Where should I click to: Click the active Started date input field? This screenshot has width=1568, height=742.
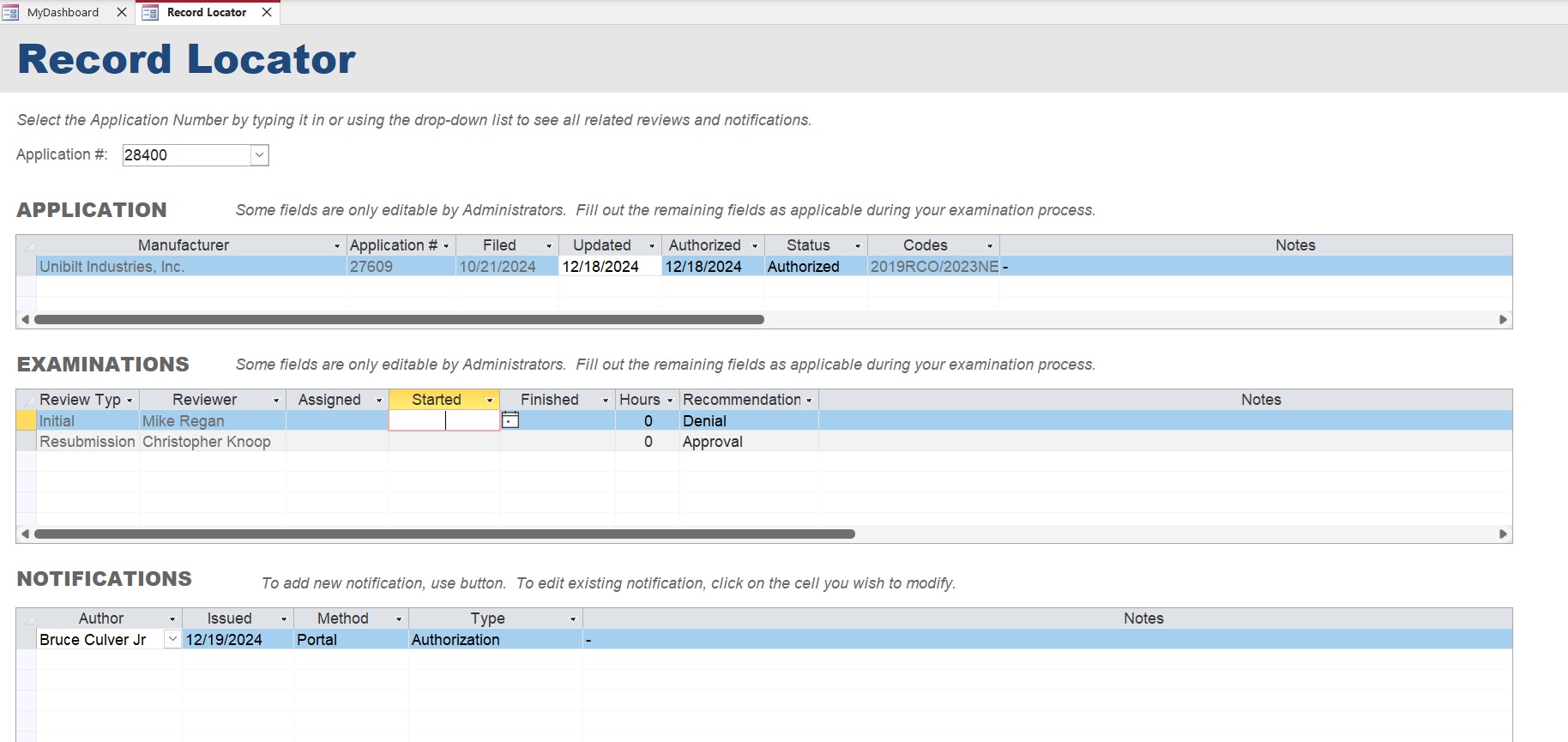pyautogui.click(x=444, y=420)
